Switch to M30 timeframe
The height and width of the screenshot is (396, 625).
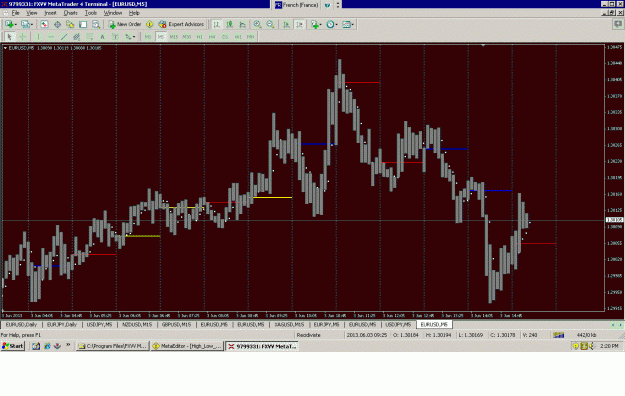pyautogui.click(x=187, y=37)
